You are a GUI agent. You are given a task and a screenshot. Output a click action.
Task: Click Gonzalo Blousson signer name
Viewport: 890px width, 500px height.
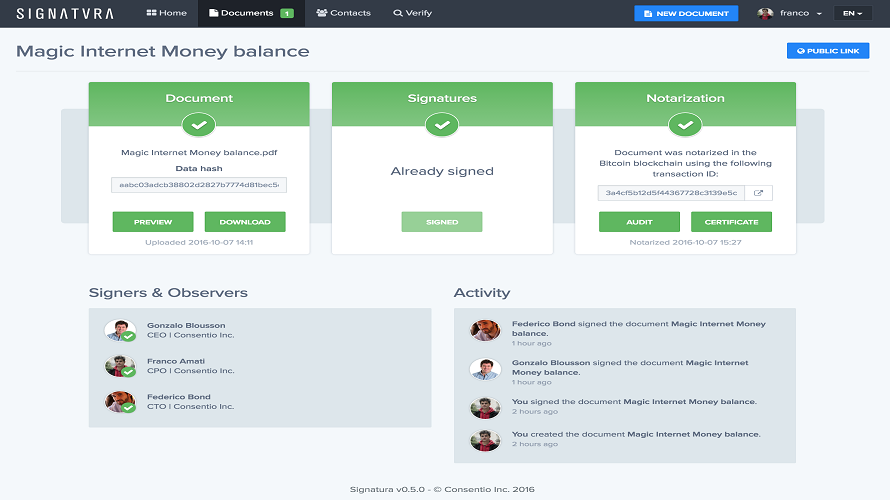[x=186, y=325]
